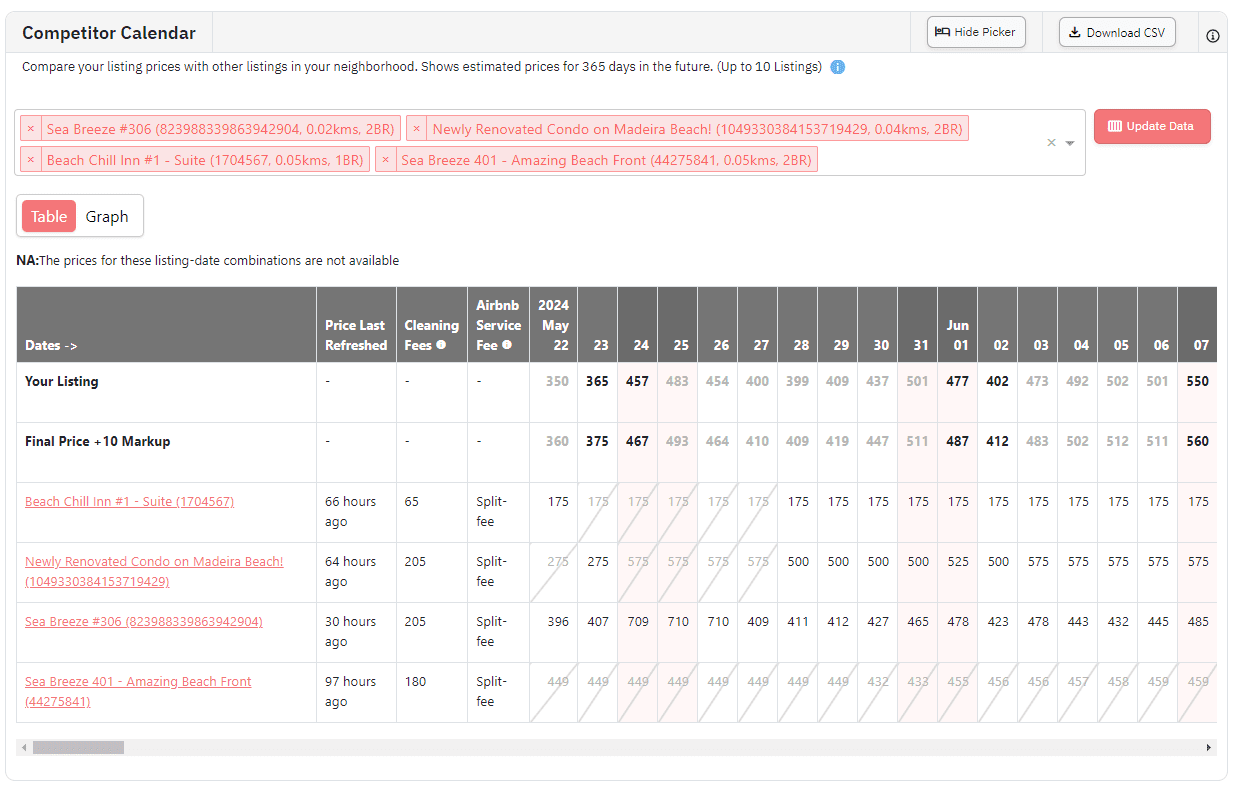Click the scrollbar right arrow
The height and width of the screenshot is (790, 1236).
click(1209, 747)
